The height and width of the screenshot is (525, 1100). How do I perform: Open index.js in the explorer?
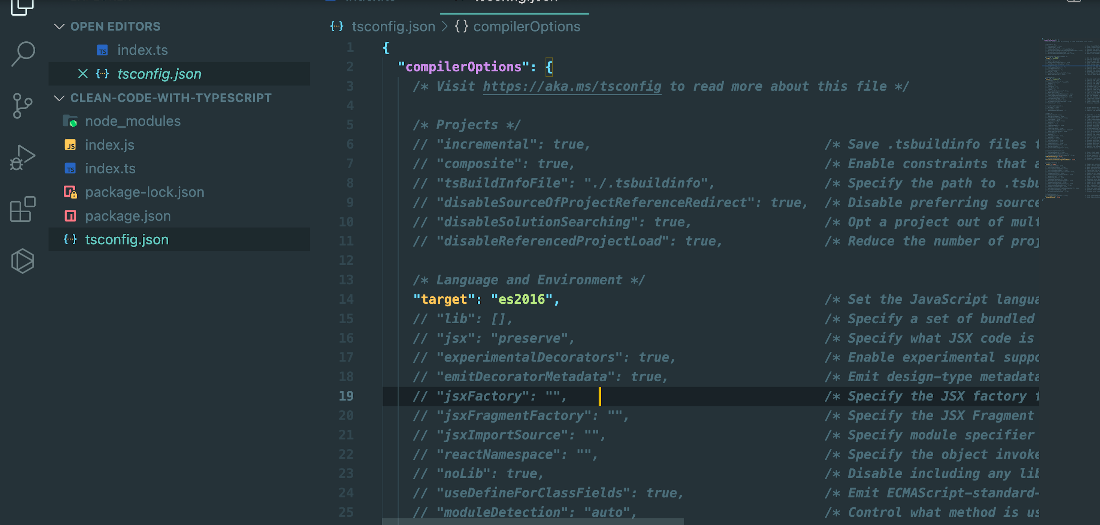[x=109, y=145]
